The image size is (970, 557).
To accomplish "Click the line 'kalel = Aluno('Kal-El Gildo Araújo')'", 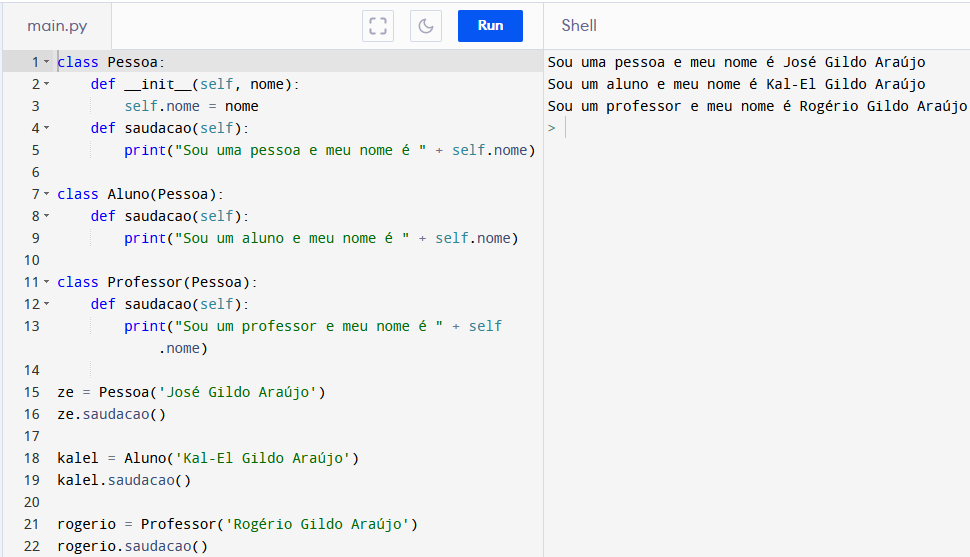I will [x=208, y=458].
